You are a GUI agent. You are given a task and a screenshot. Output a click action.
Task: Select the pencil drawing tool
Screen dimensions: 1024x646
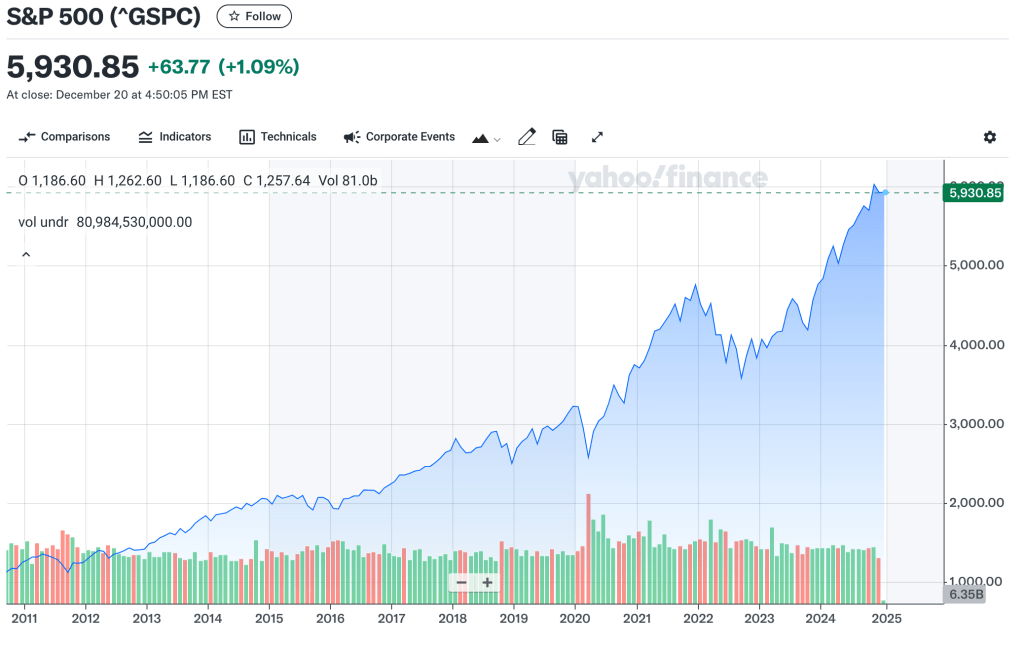(527, 137)
